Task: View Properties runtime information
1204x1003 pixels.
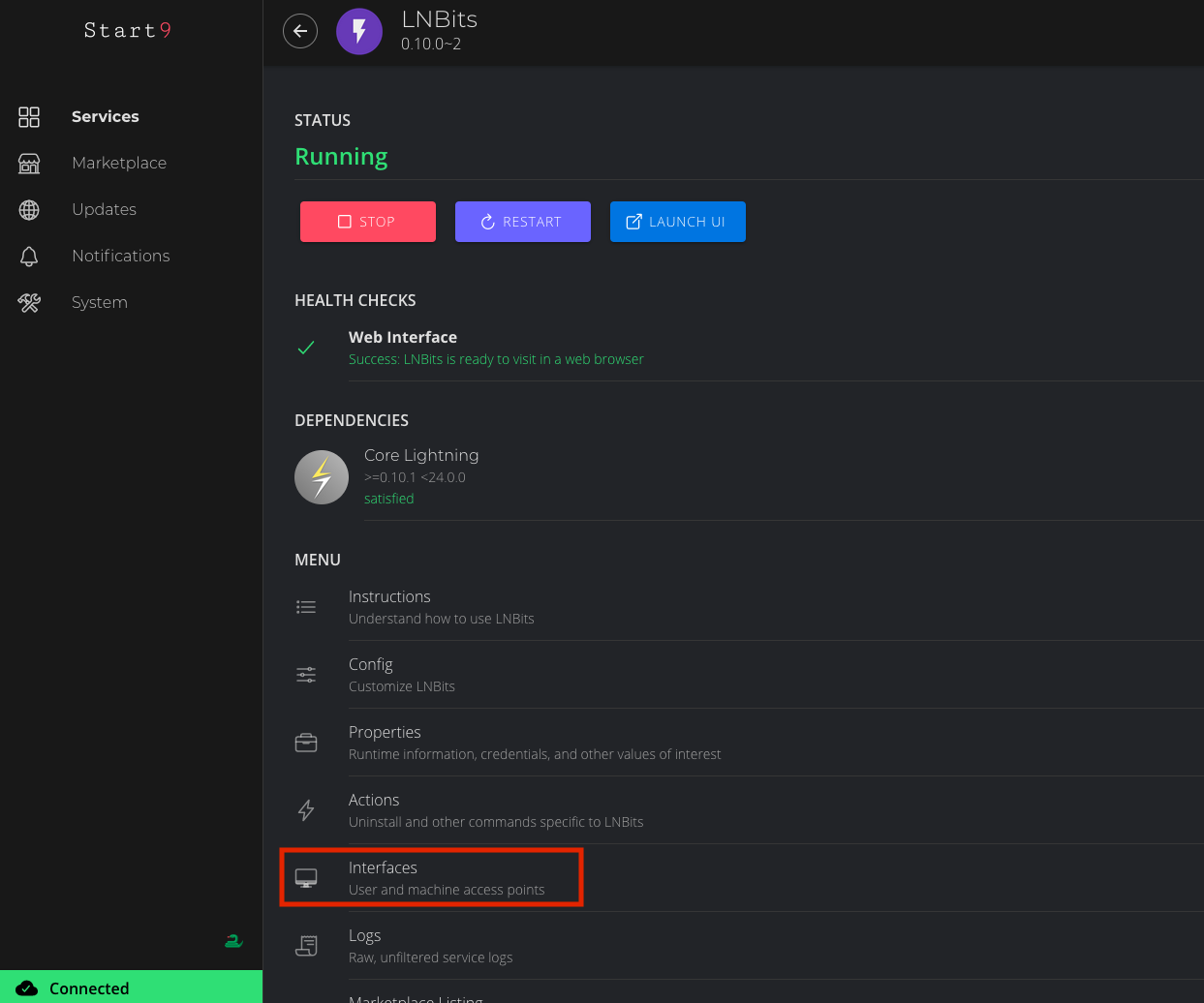Action: pos(385,743)
